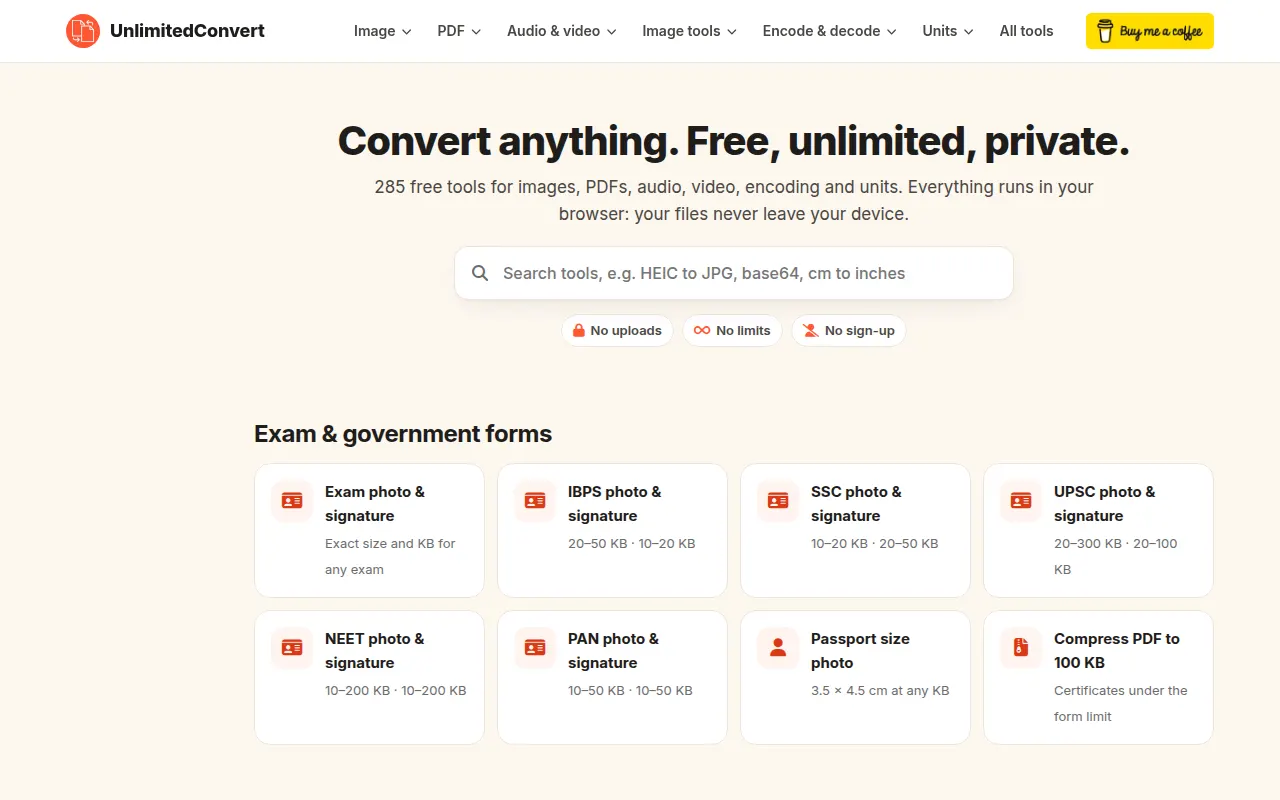Click the Exam & government forms heading
Screen dimensions: 1280x800
coord(403,434)
